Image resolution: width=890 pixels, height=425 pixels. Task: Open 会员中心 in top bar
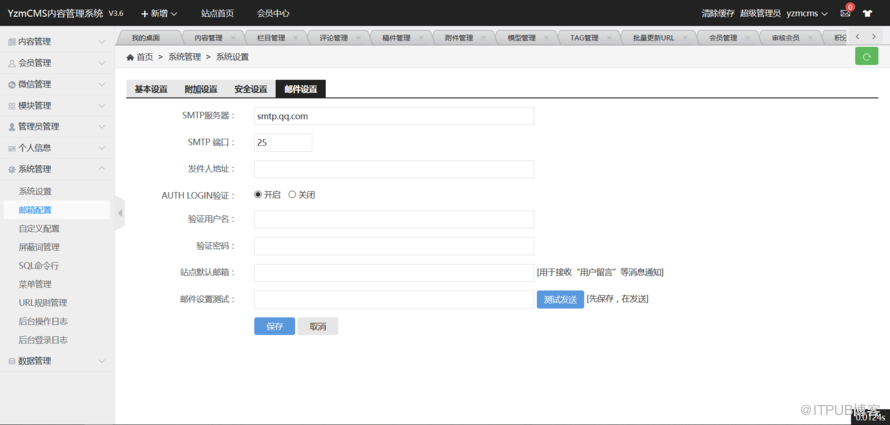273,13
